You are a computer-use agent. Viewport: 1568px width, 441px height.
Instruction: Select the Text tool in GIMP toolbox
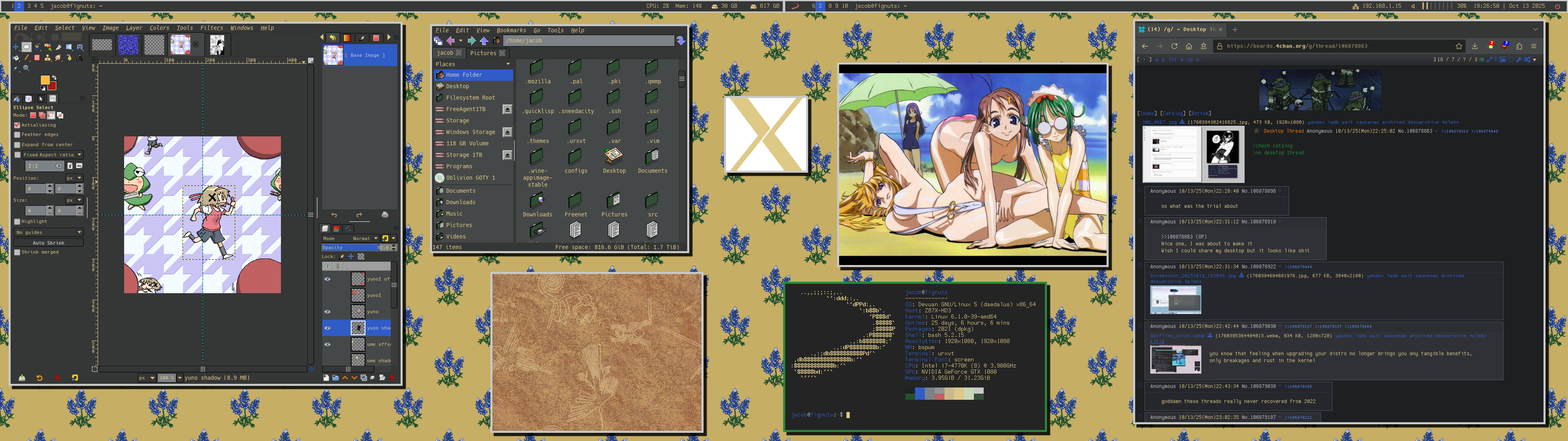(x=80, y=58)
